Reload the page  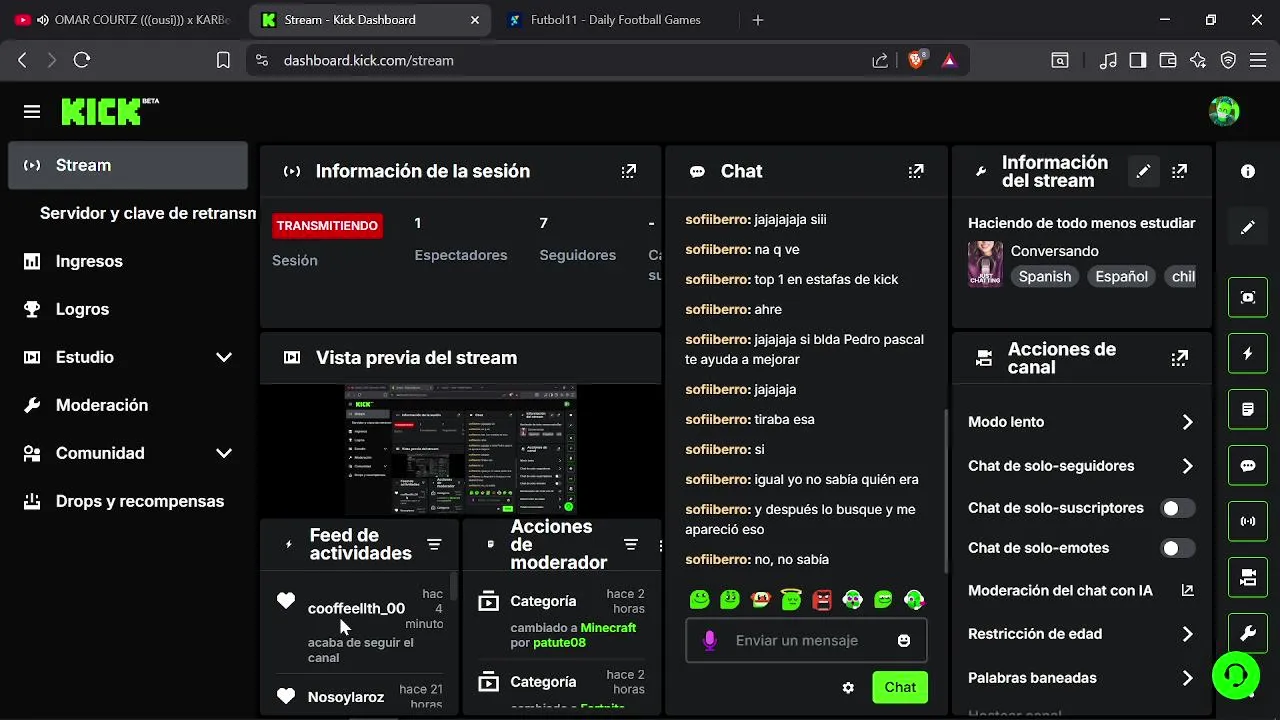click(x=82, y=60)
